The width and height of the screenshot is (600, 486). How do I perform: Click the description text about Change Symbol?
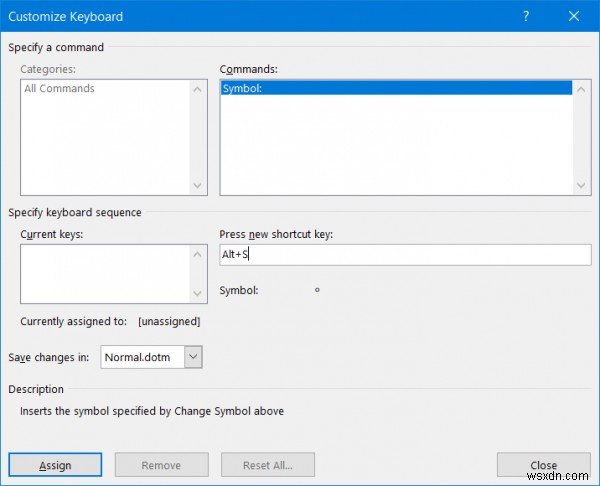coord(152,411)
